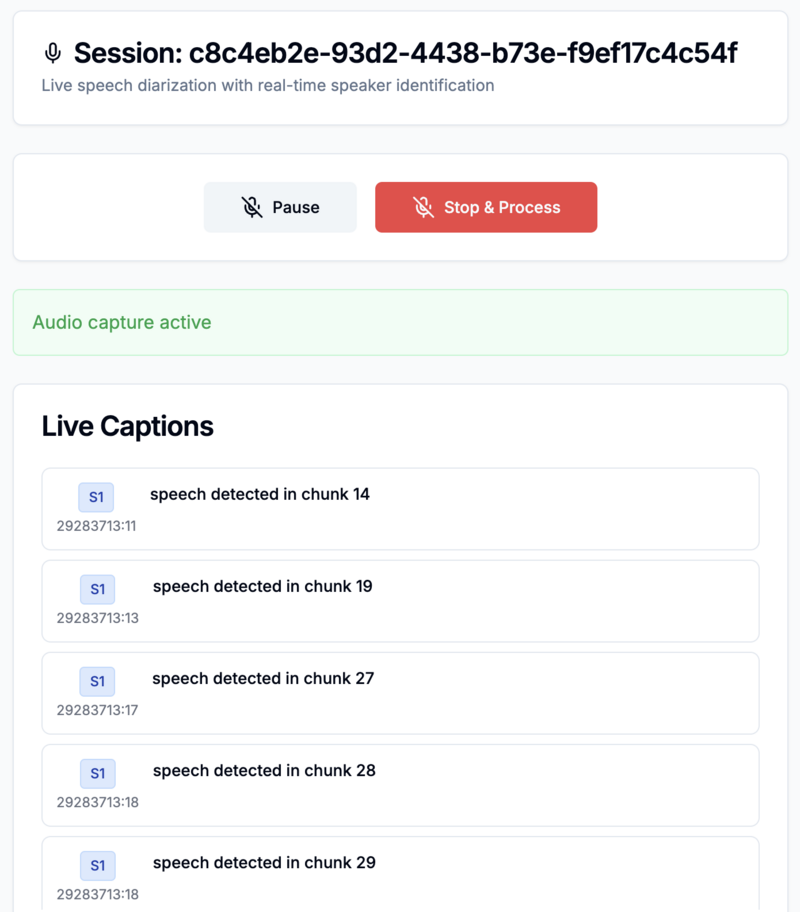Click the caption text for chunk 29
This screenshot has width=800, height=912.
tap(264, 863)
